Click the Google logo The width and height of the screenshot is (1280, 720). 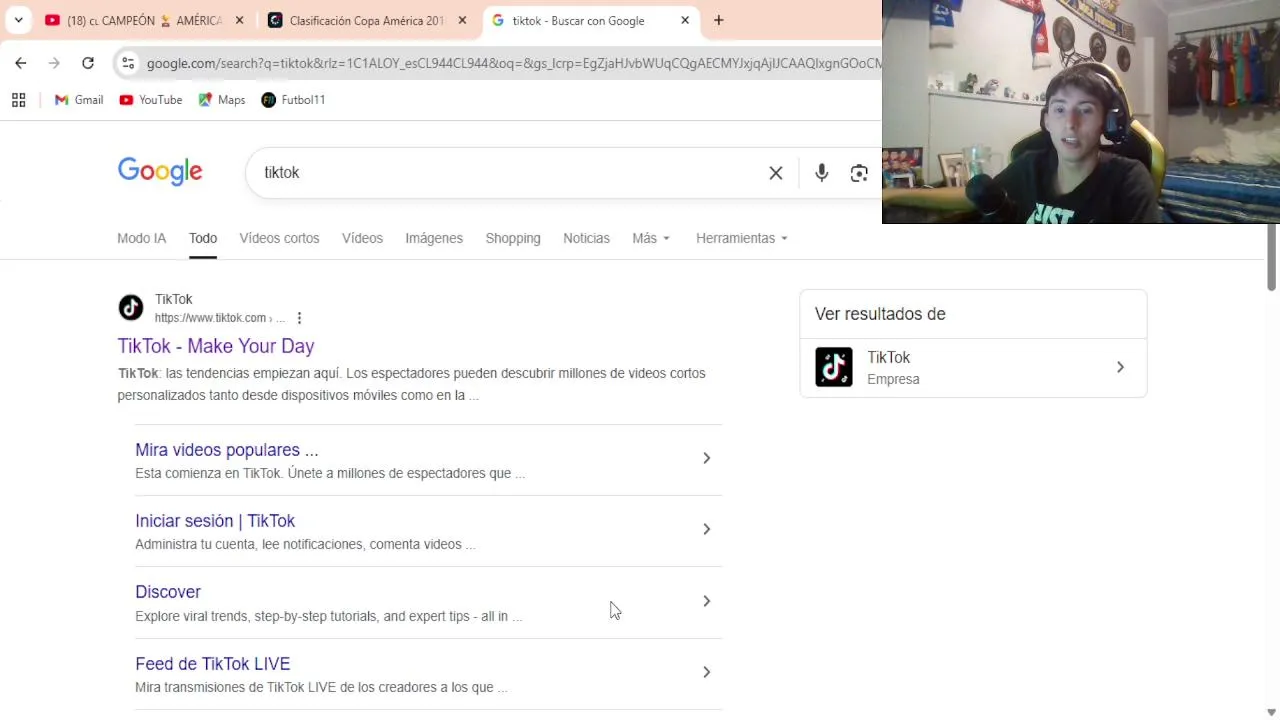tap(160, 172)
